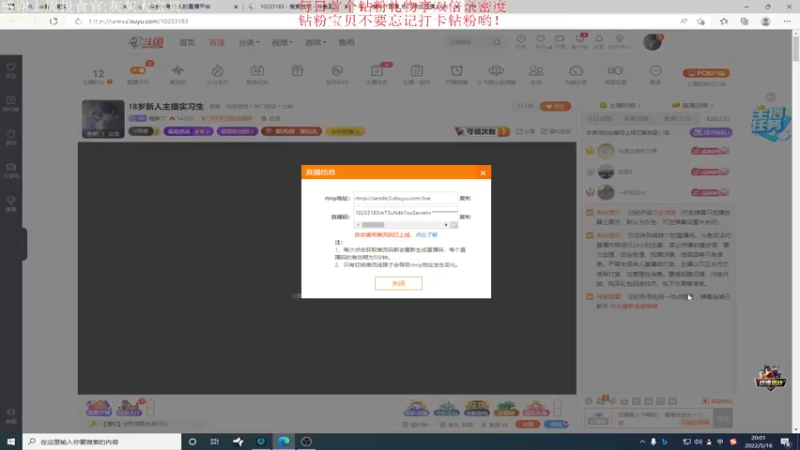Open the speedometer icon in the streamer toolbar
Image resolution: width=800 pixels, height=450 pixels.
pyautogui.click(x=576, y=70)
